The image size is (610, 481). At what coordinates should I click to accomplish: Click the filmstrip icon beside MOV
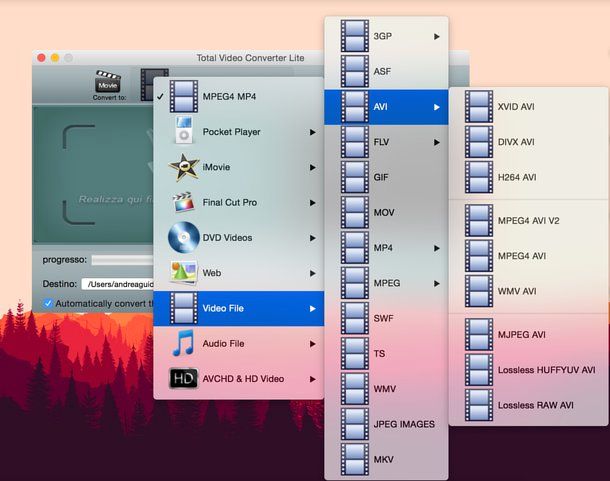click(354, 212)
